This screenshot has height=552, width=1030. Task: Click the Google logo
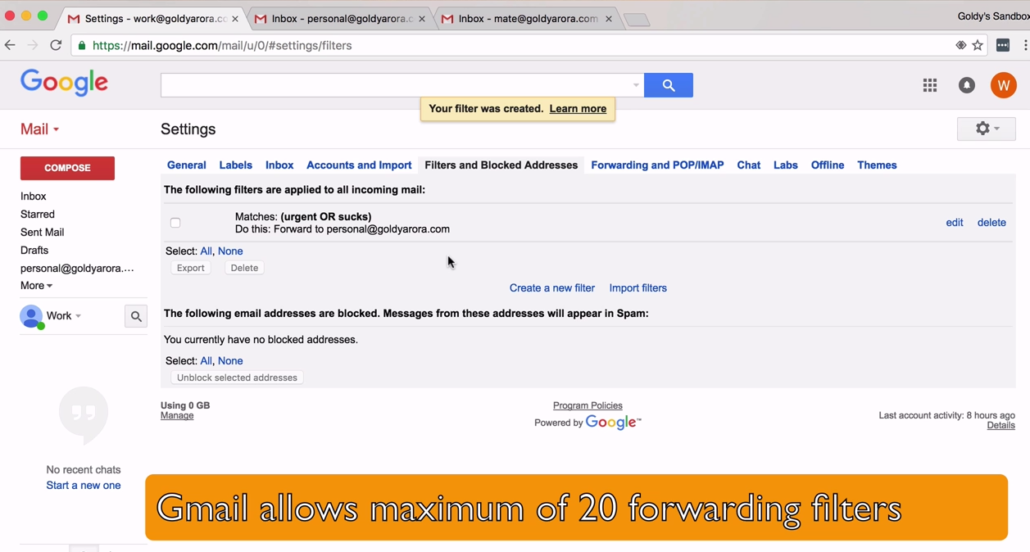64,83
